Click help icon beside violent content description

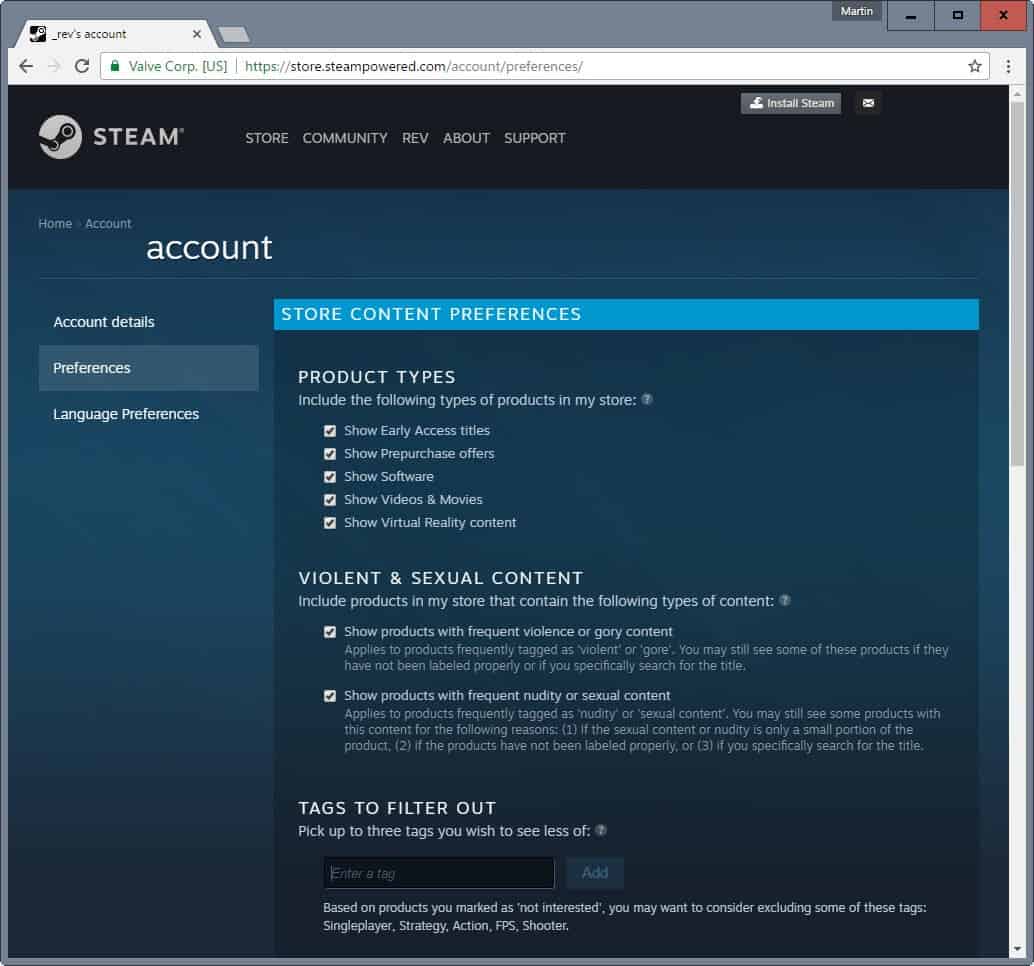(784, 600)
